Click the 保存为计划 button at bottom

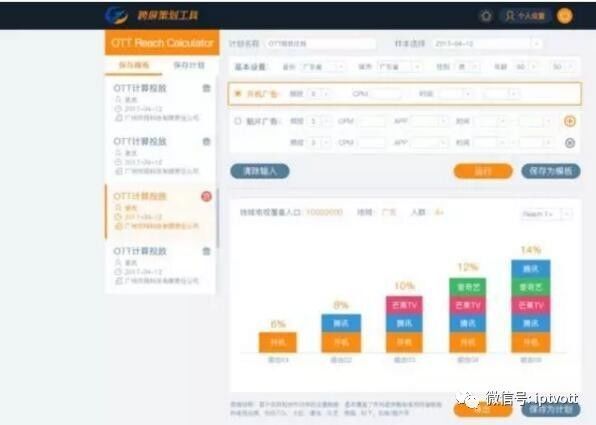coord(551,410)
